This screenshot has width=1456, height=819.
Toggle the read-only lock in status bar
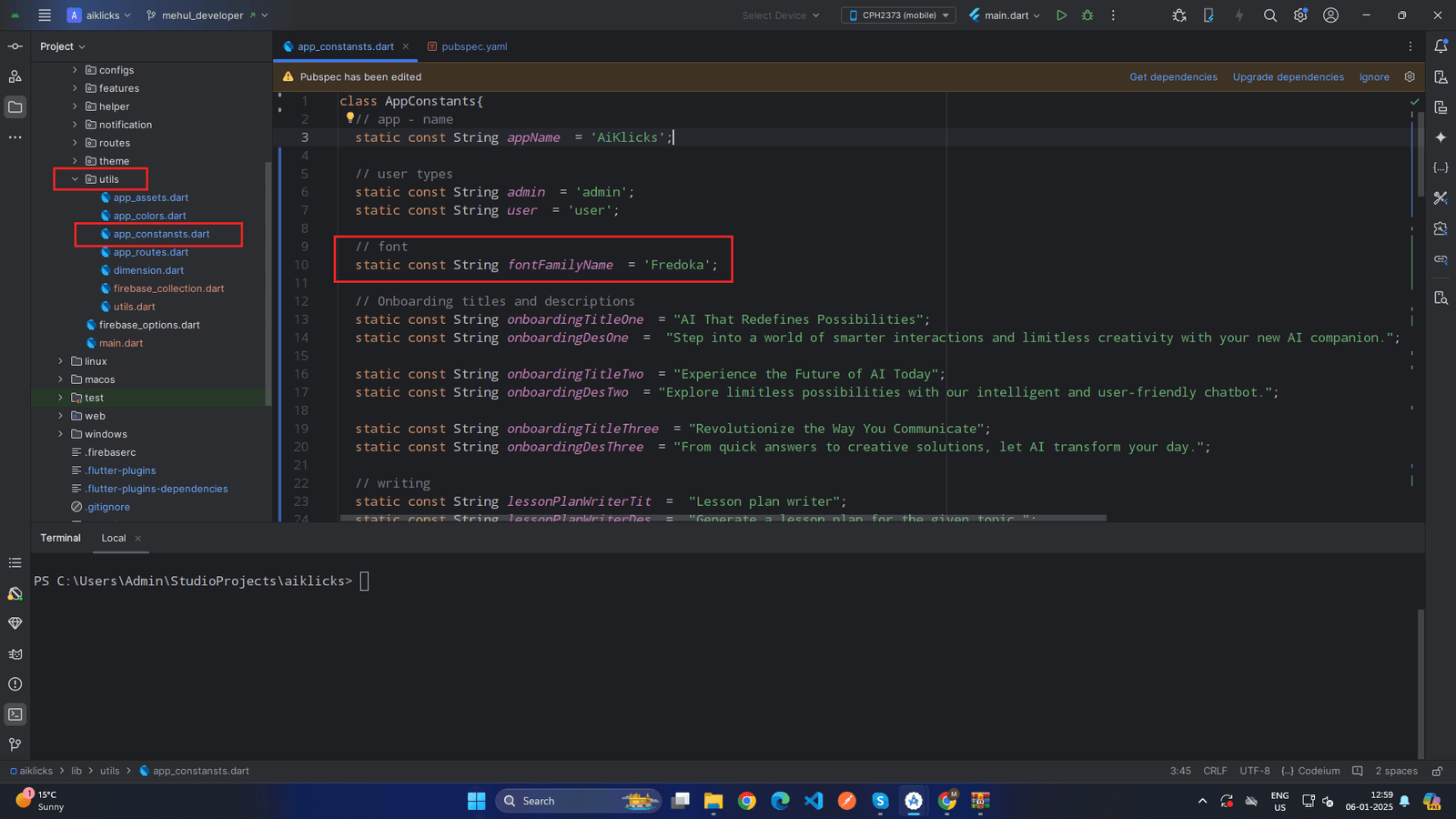tap(1438, 771)
